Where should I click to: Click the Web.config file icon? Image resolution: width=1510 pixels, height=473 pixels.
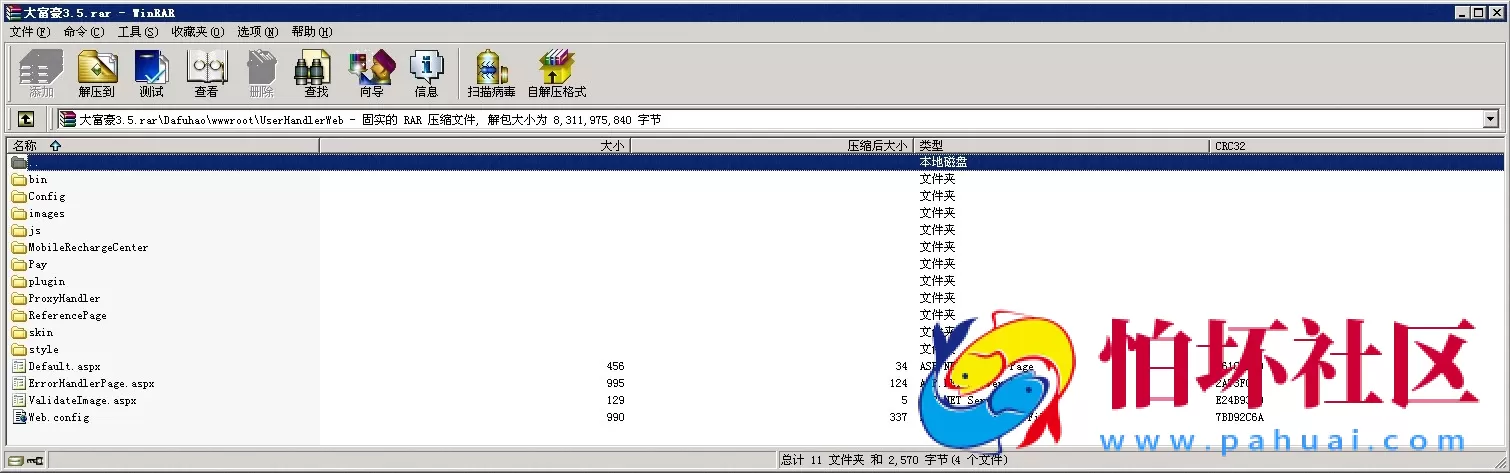tap(19, 417)
